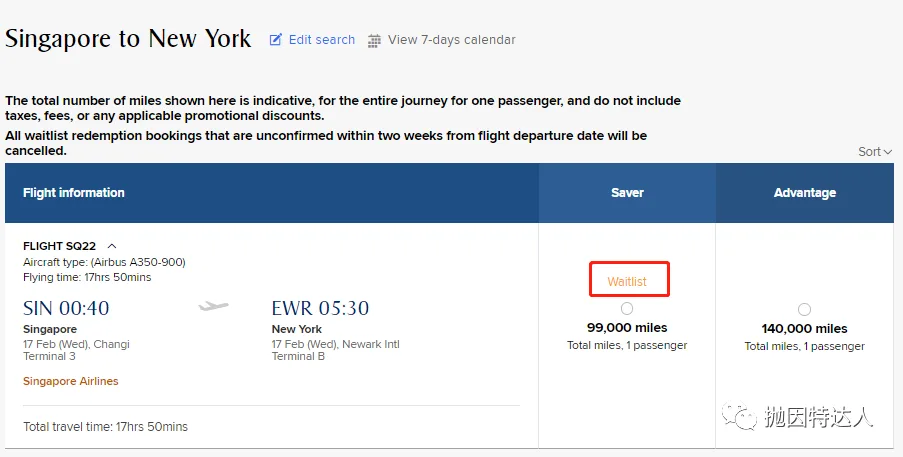Open the Sort dropdown
This screenshot has height=457, width=903.
(x=874, y=152)
